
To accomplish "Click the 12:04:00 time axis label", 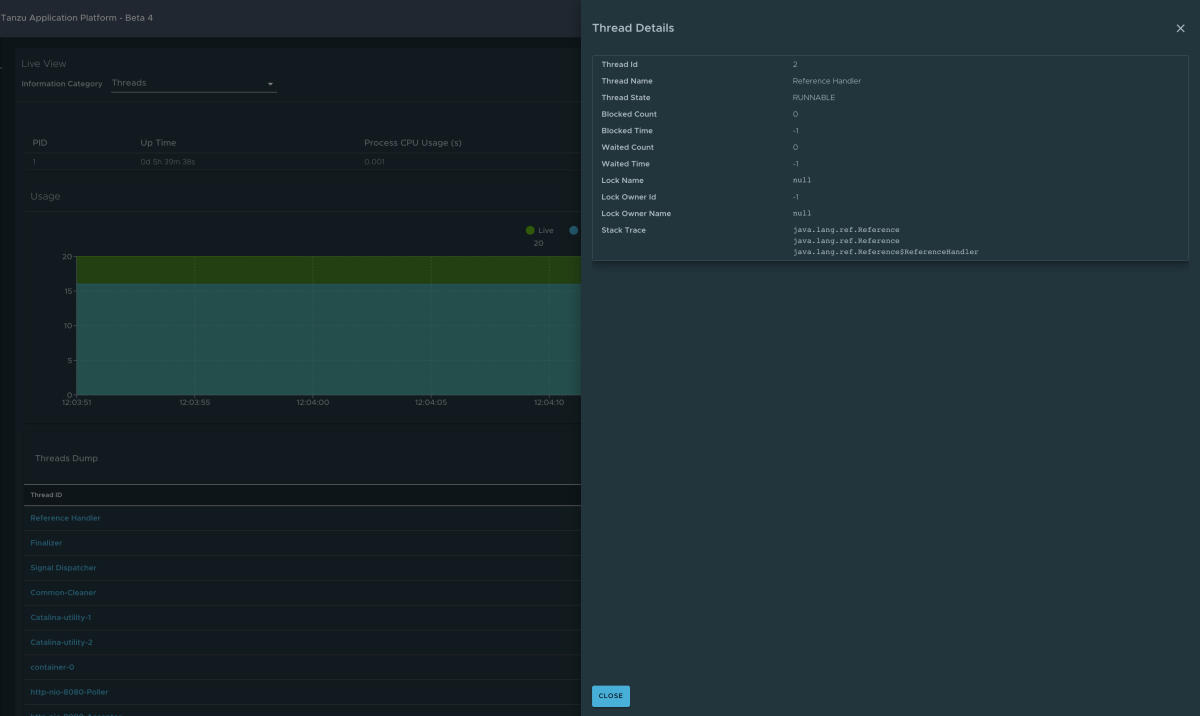I will pyautogui.click(x=313, y=402).
